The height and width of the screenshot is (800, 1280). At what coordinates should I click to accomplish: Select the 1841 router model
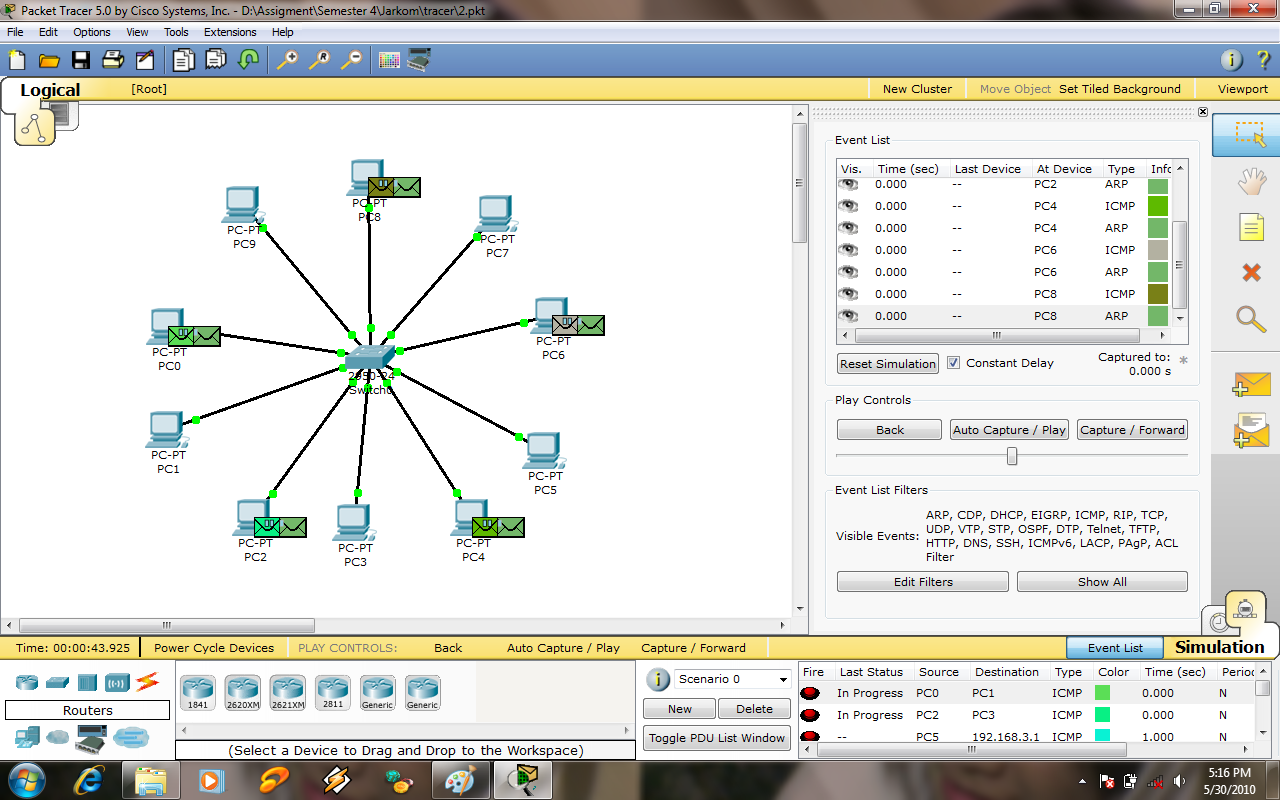click(197, 691)
